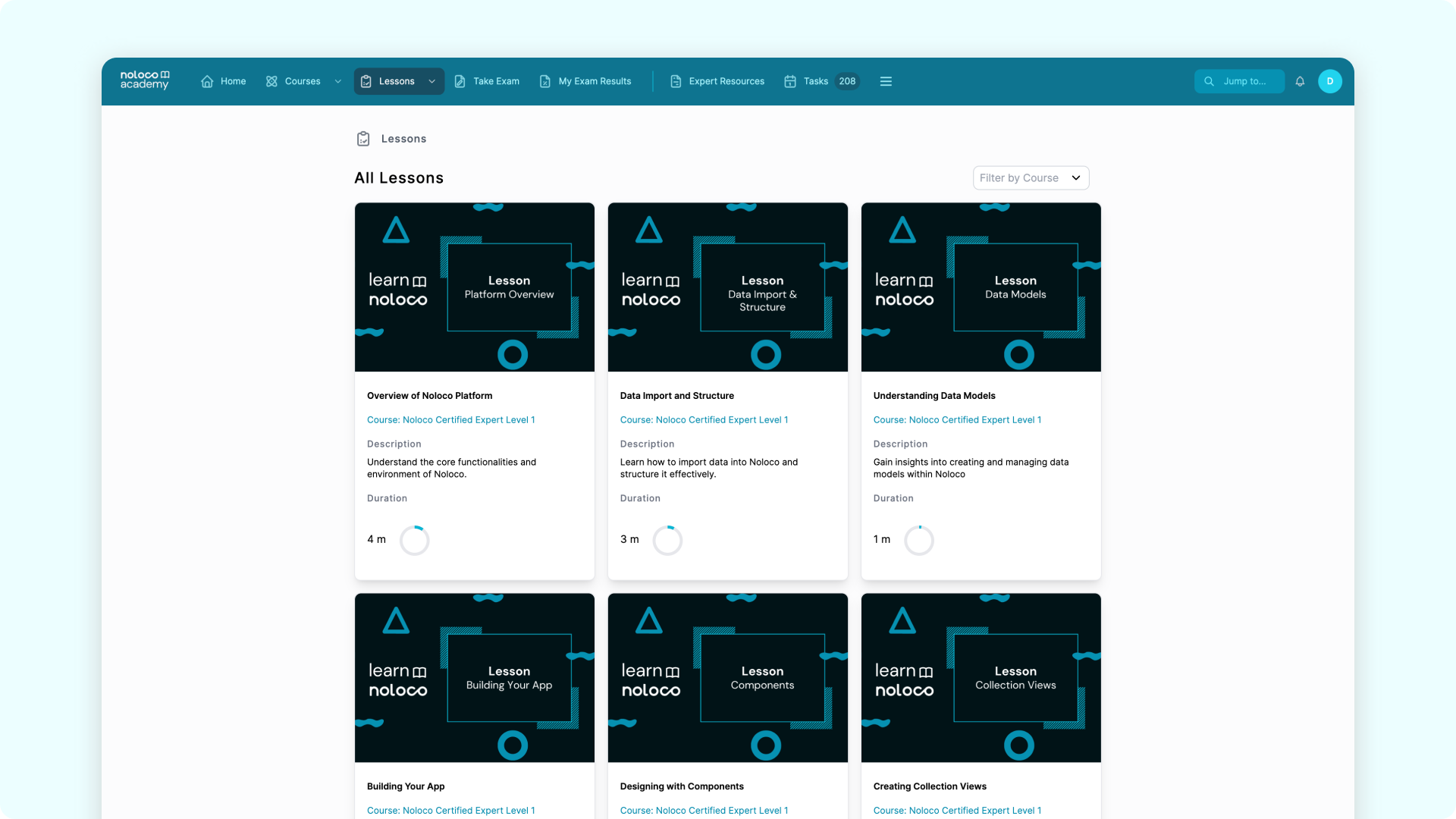This screenshot has width=1456, height=819.
Task: Go to the Lessons nav tab
Action: 396,81
